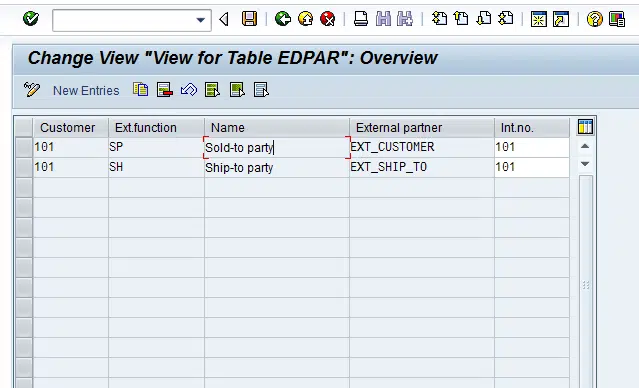Viewport: 639px width, 388px height.
Task: Click the Find binoculars icon
Action: click(383, 19)
